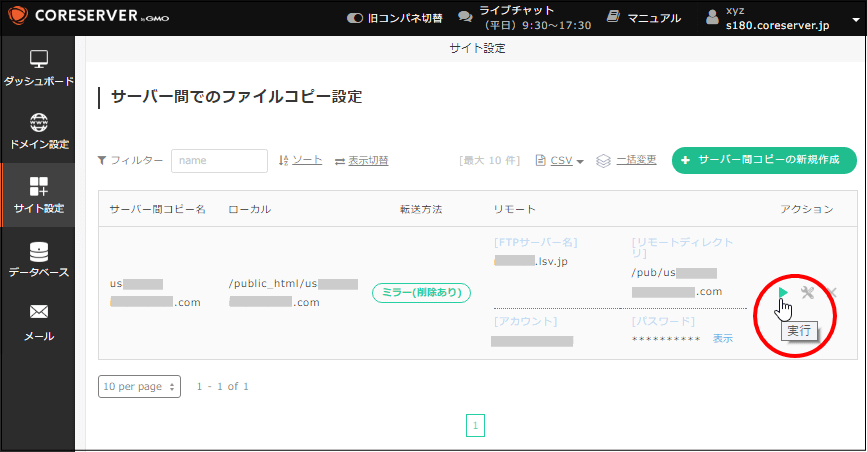Click the green run (実行) play icon

[x=784, y=292]
